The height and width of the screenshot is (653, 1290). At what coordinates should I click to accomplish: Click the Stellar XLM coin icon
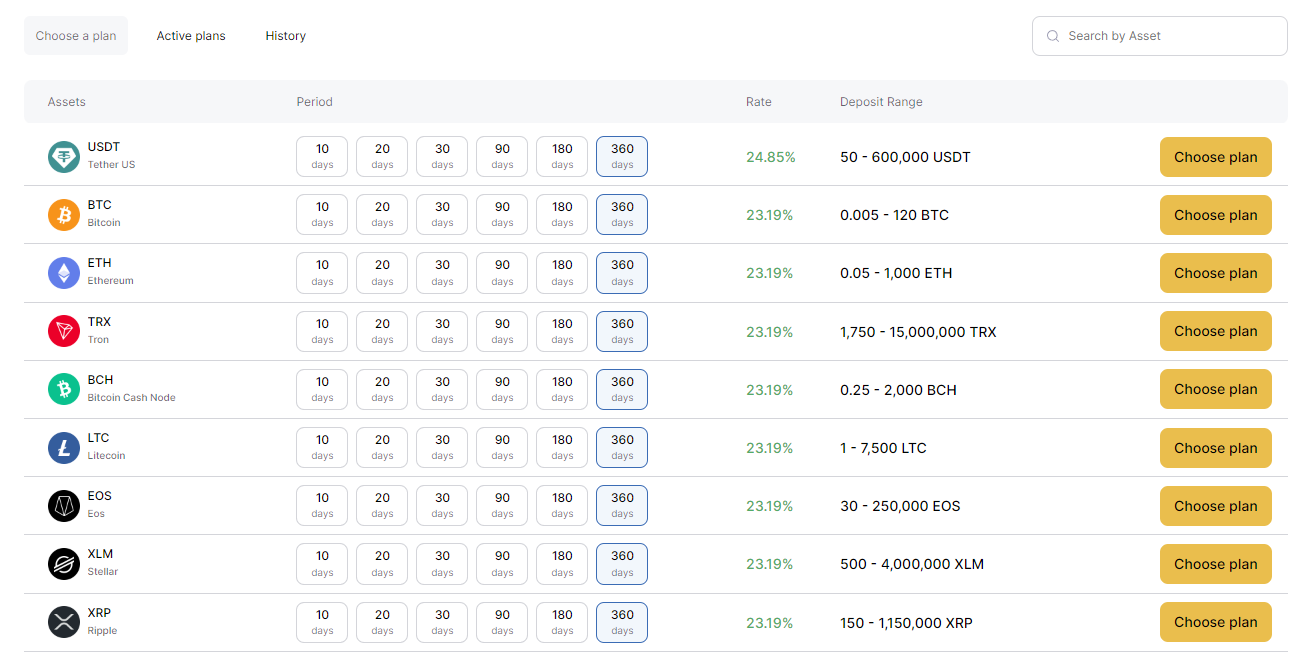tap(64, 564)
